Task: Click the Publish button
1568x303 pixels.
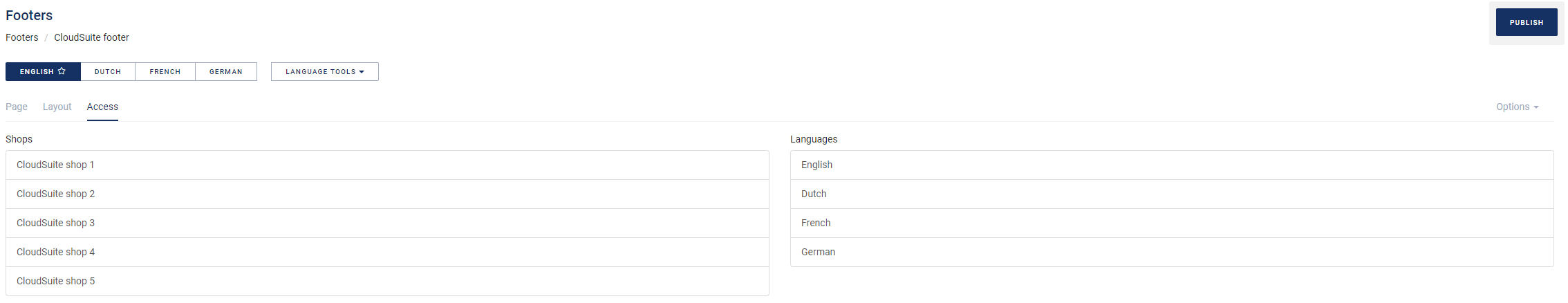Action: tap(1526, 22)
